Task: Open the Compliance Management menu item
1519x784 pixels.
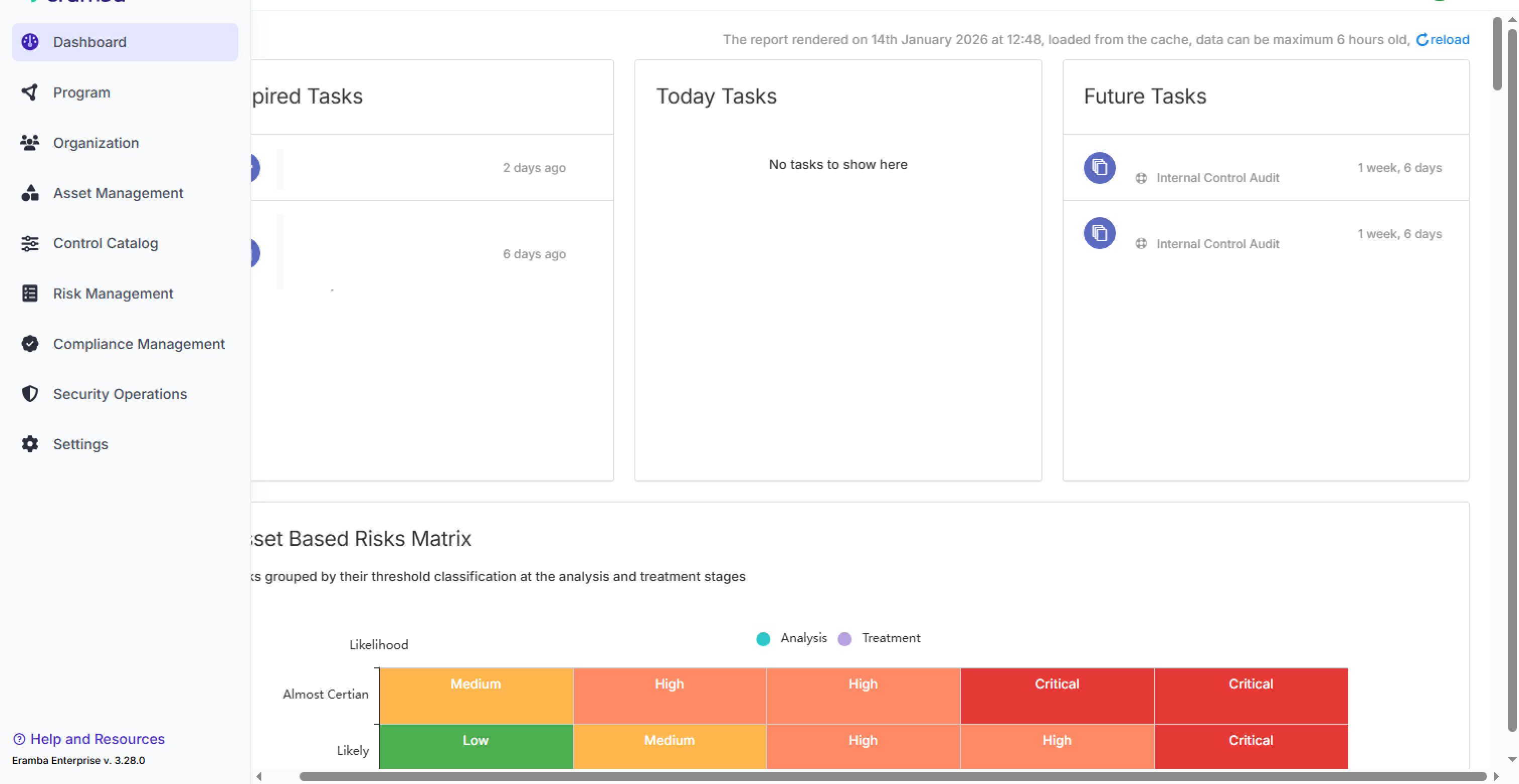Action: point(139,344)
